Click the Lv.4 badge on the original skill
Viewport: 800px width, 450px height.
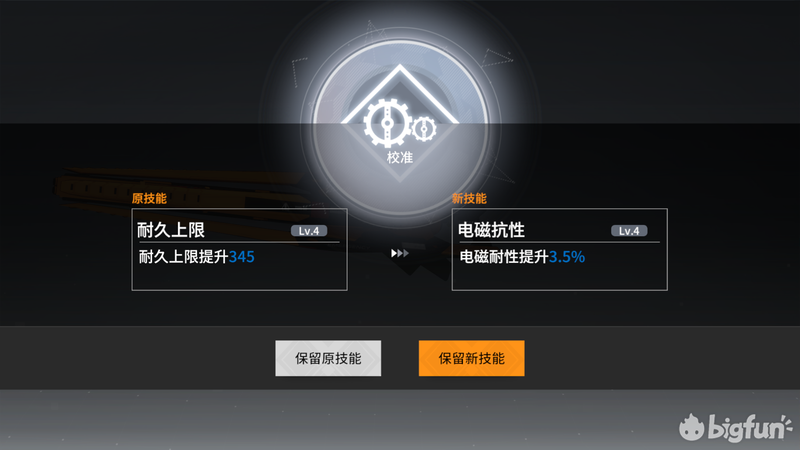click(309, 231)
